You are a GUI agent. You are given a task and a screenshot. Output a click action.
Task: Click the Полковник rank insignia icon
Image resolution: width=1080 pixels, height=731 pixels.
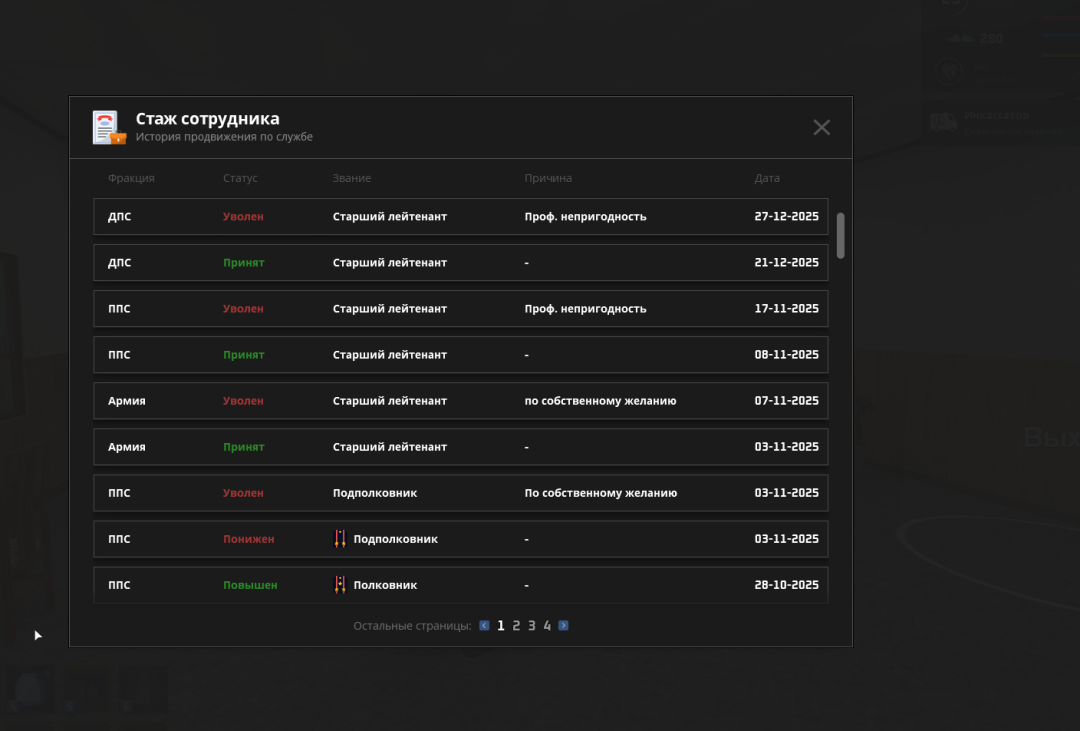click(340, 585)
